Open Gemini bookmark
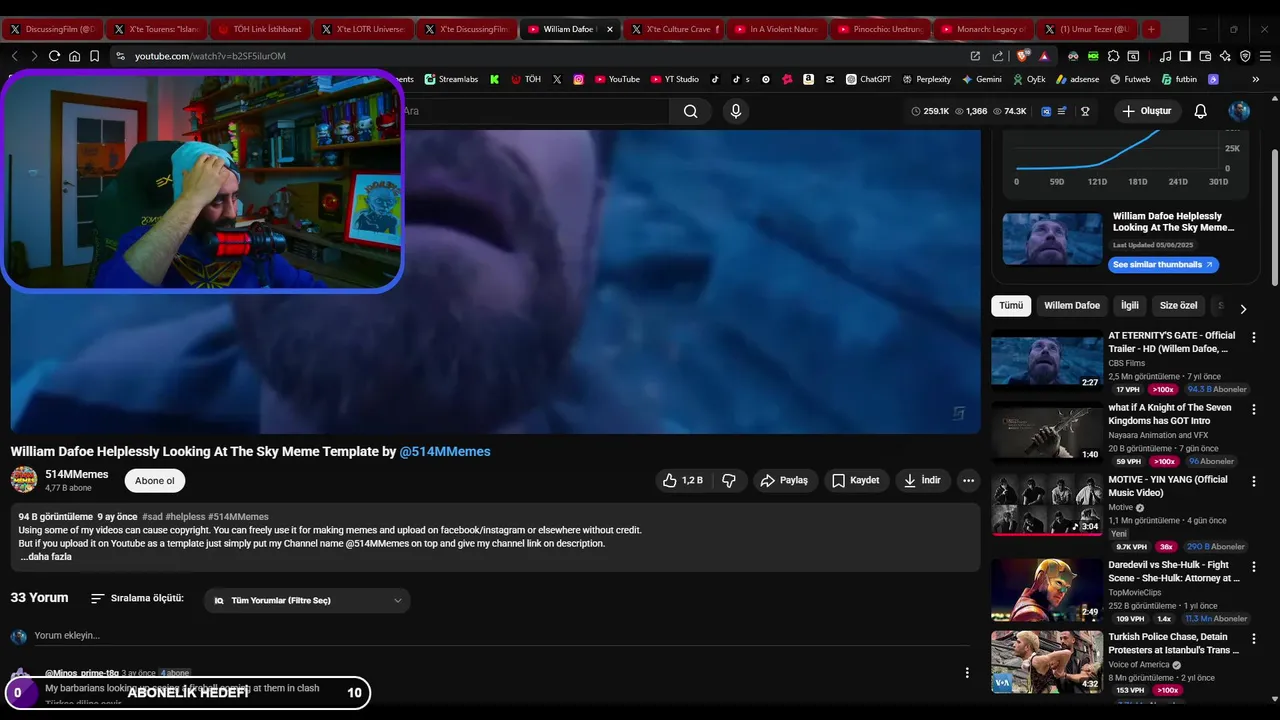This screenshot has height=720, width=1280. click(982, 79)
